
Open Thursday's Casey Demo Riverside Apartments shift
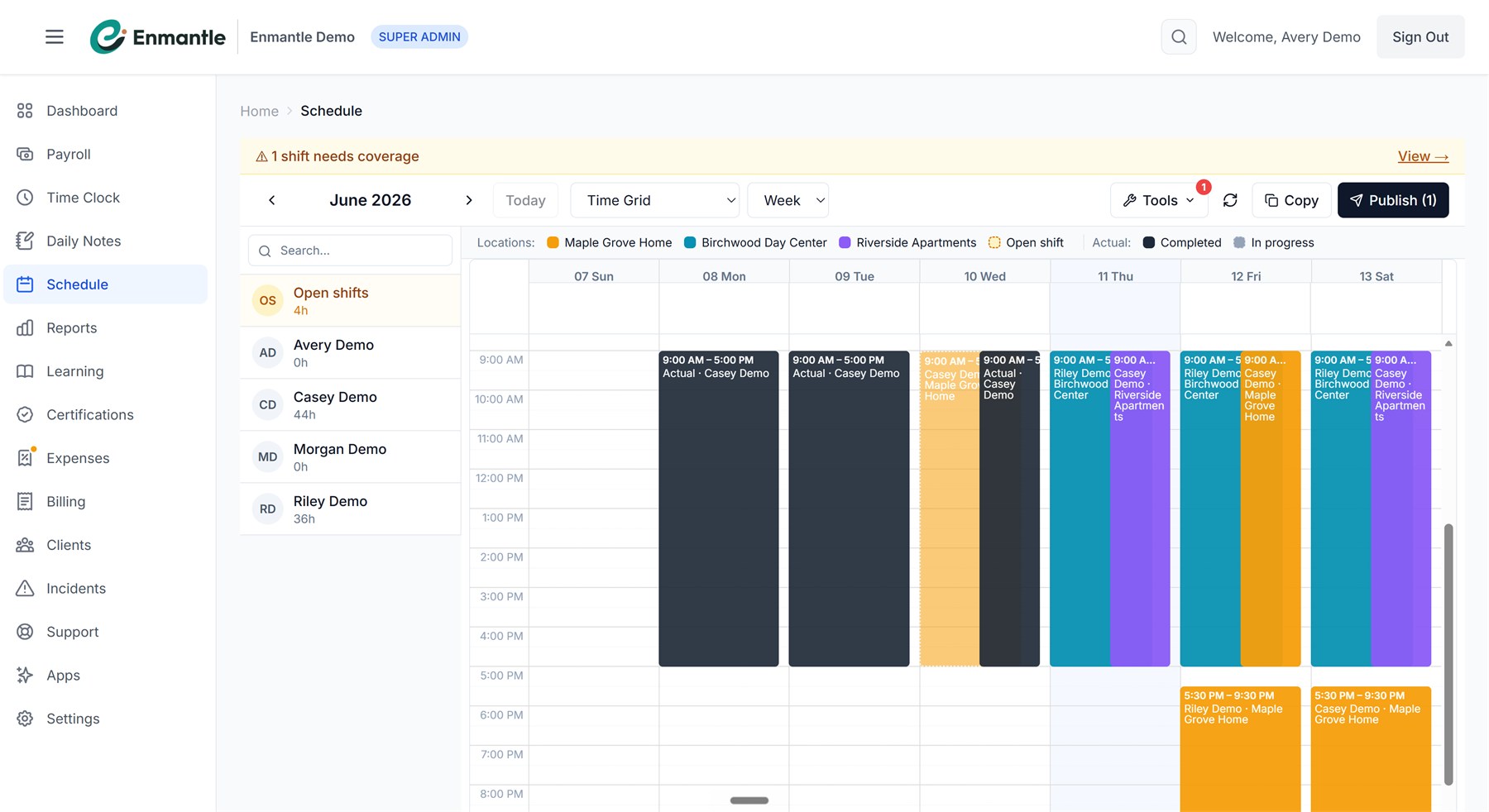(x=1140, y=509)
